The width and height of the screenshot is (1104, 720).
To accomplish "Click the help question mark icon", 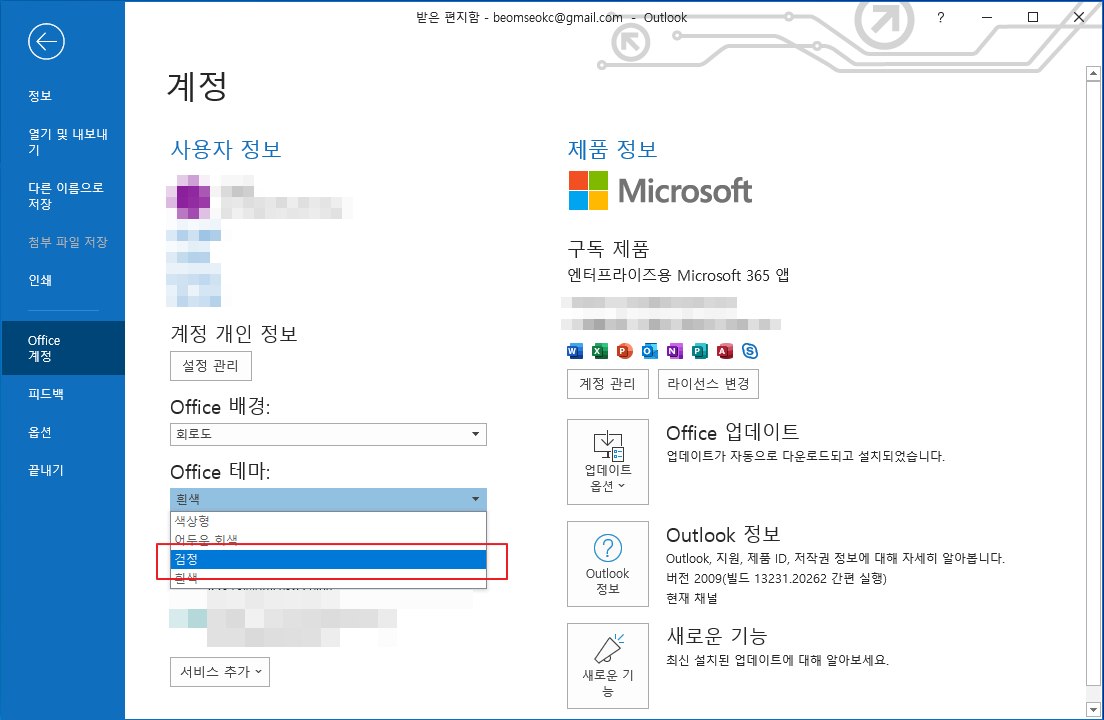I will [x=941, y=18].
